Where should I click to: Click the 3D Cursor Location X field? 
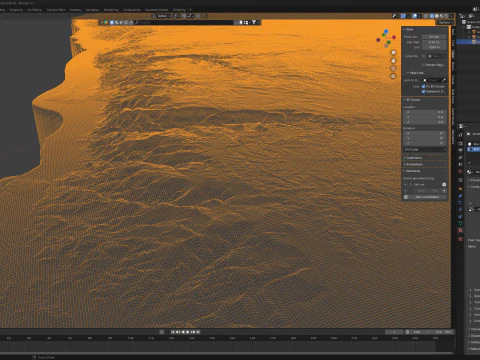click(425, 112)
